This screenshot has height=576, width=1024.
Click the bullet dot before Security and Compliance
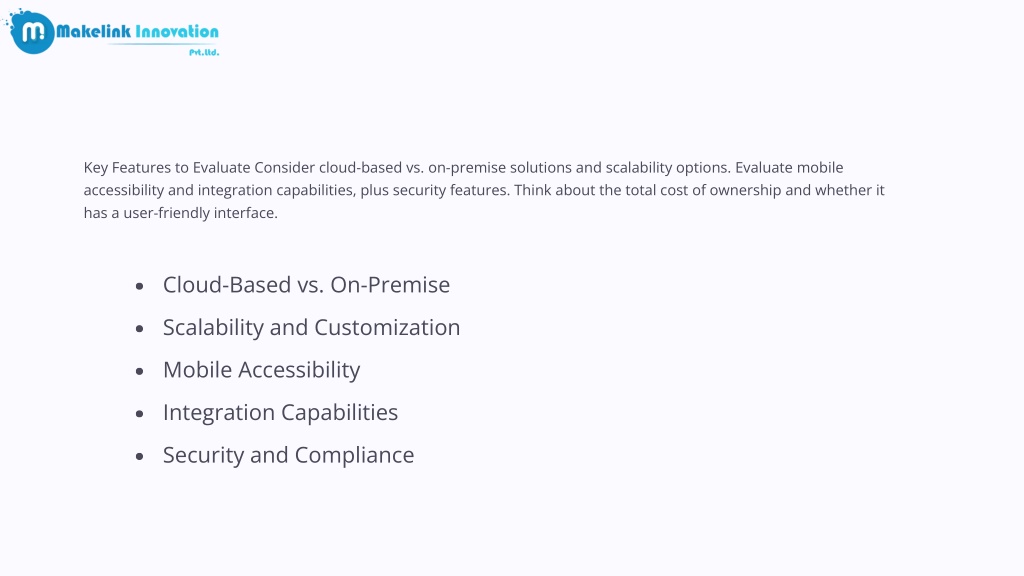pos(139,456)
